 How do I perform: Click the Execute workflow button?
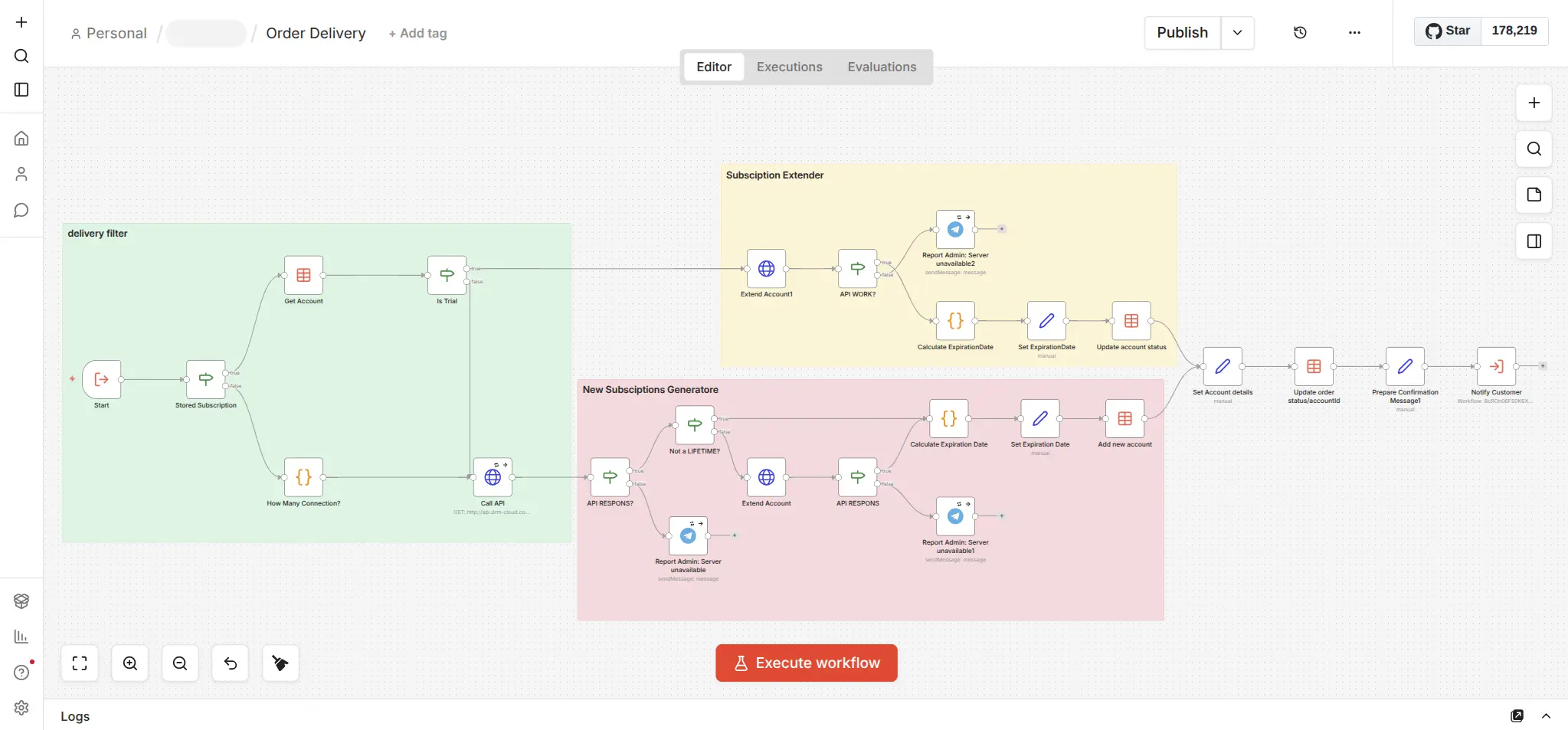pyautogui.click(x=806, y=663)
